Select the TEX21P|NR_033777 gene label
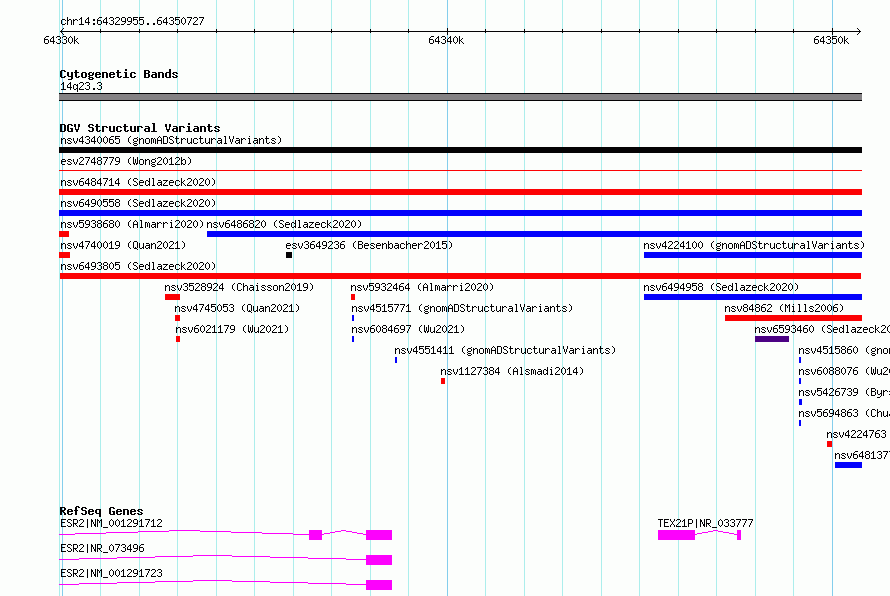Viewport: 890px width, 596px height. click(706, 523)
